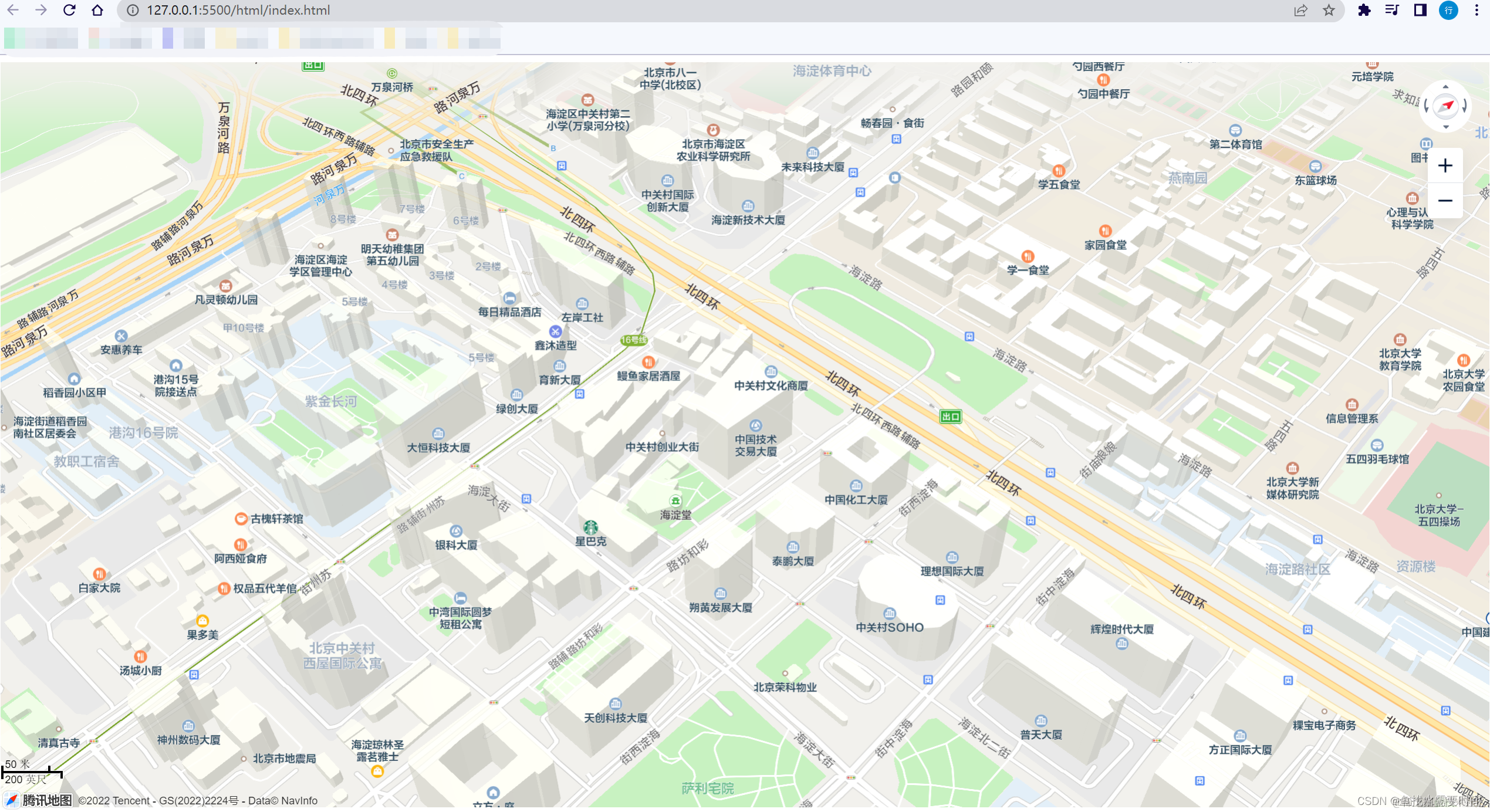The height and width of the screenshot is (812, 1490).
Task: Click the 16号线 subway line label
Action: pos(633,340)
